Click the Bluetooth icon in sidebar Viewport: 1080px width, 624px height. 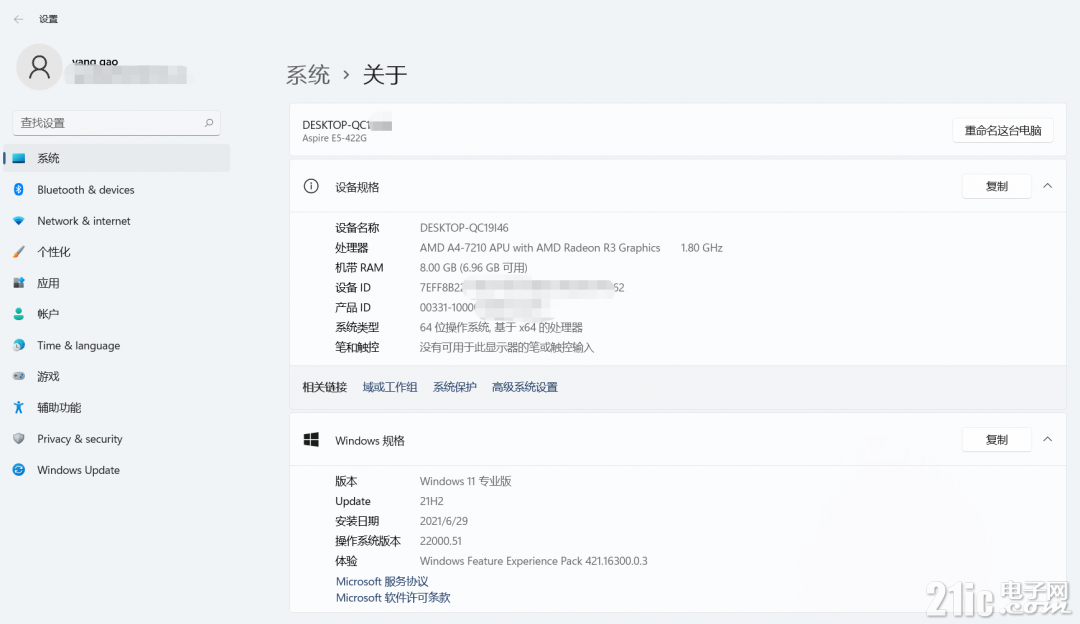pyautogui.click(x=19, y=189)
